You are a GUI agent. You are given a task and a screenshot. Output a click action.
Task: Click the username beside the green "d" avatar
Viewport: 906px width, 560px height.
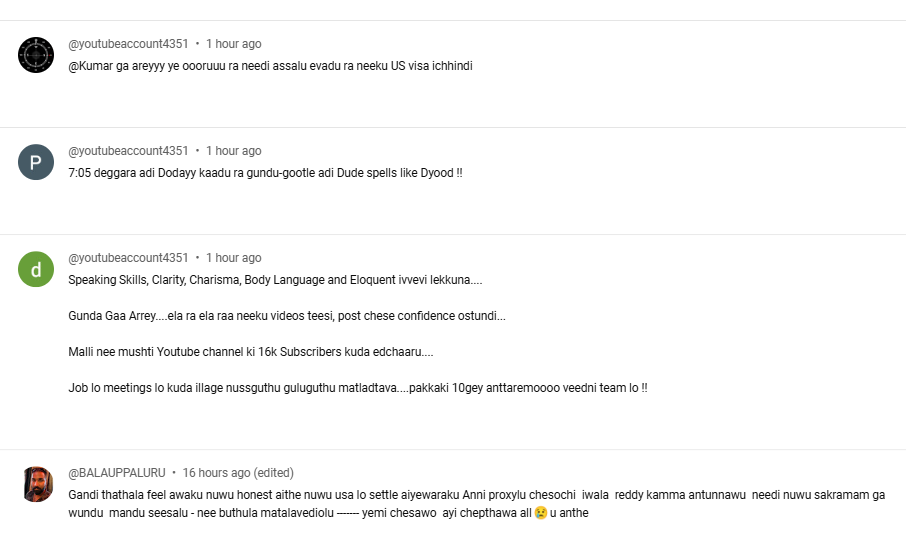point(128,258)
